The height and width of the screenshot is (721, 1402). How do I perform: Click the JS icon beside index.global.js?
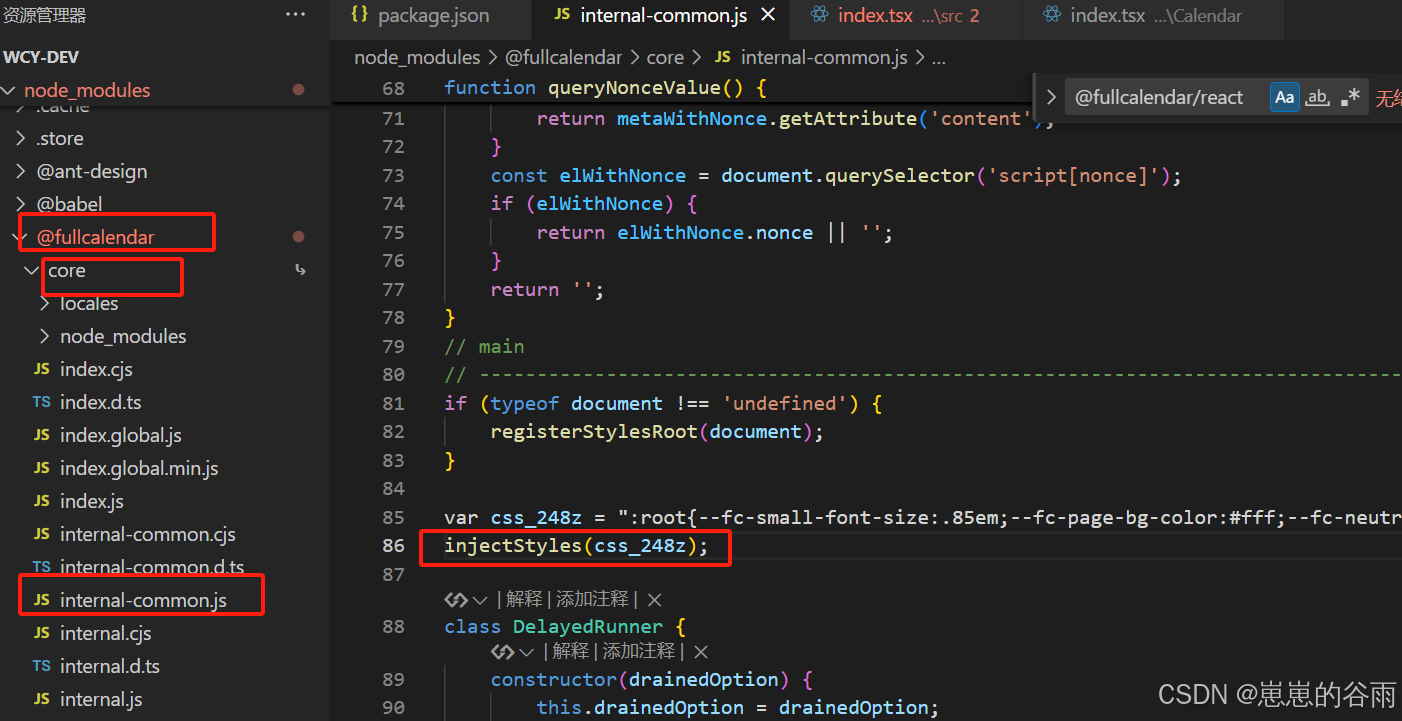pyautogui.click(x=41, y=435)
